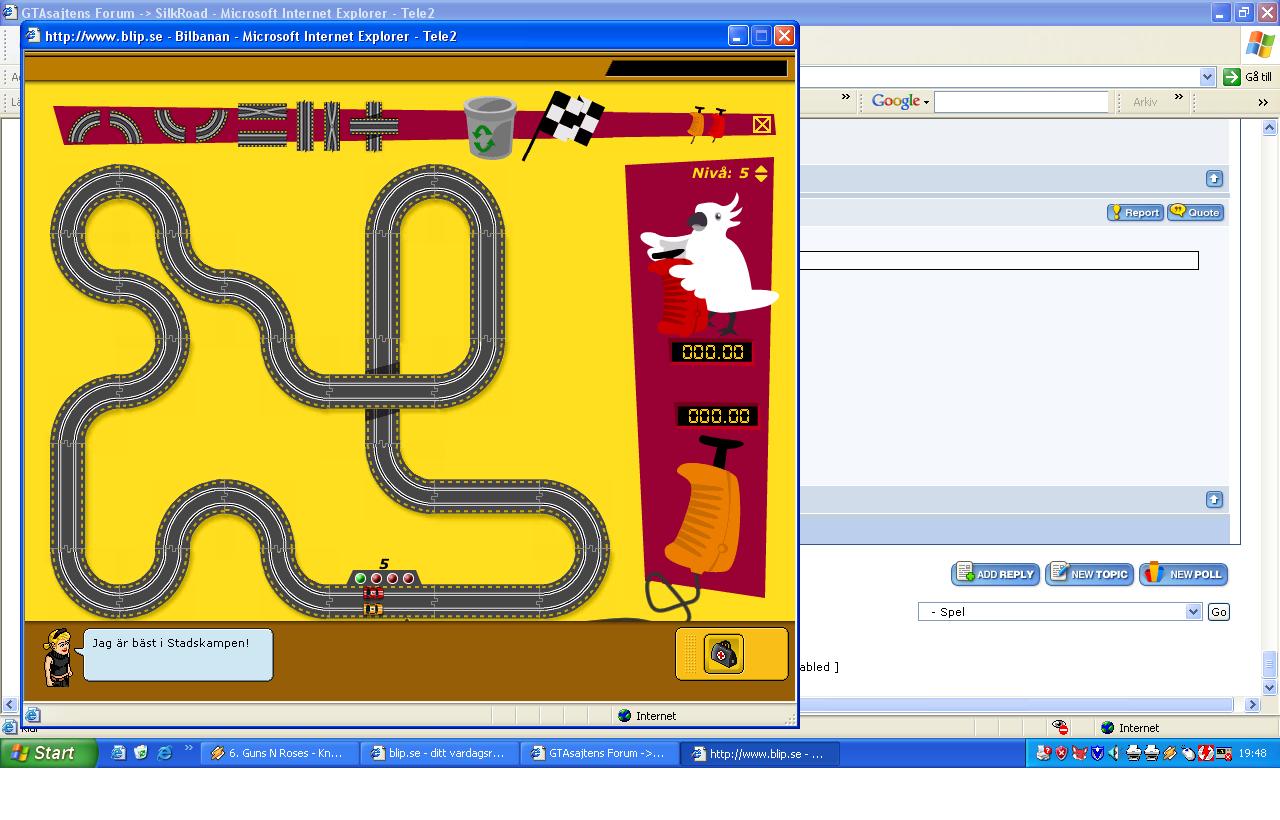Decrease Nivå level with down arrow
Viewport: 1280px width, 820px height.
(x=761, y=178)
